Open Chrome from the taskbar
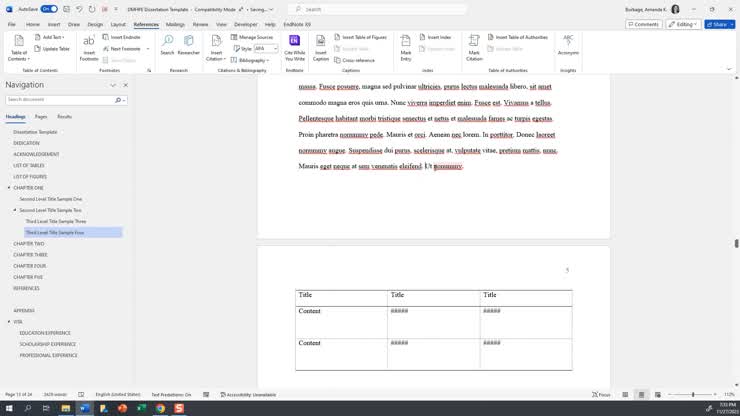 coord(160,408)
